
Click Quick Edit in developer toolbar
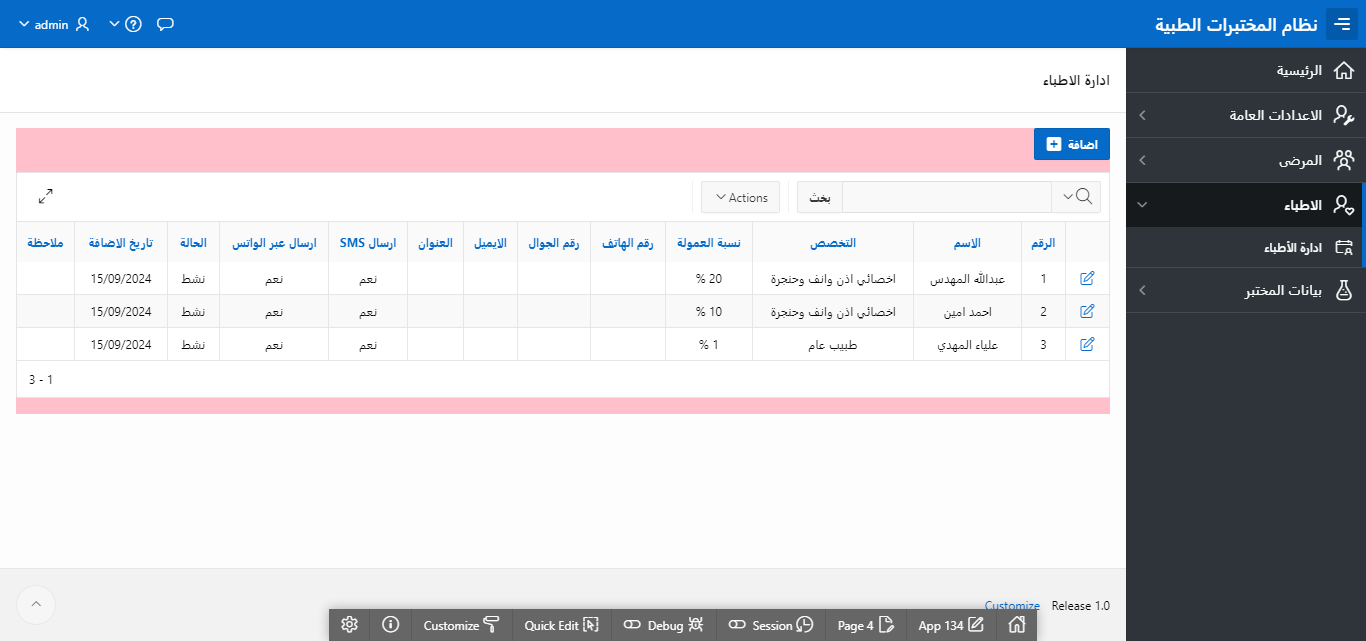(x=561, y=625)
